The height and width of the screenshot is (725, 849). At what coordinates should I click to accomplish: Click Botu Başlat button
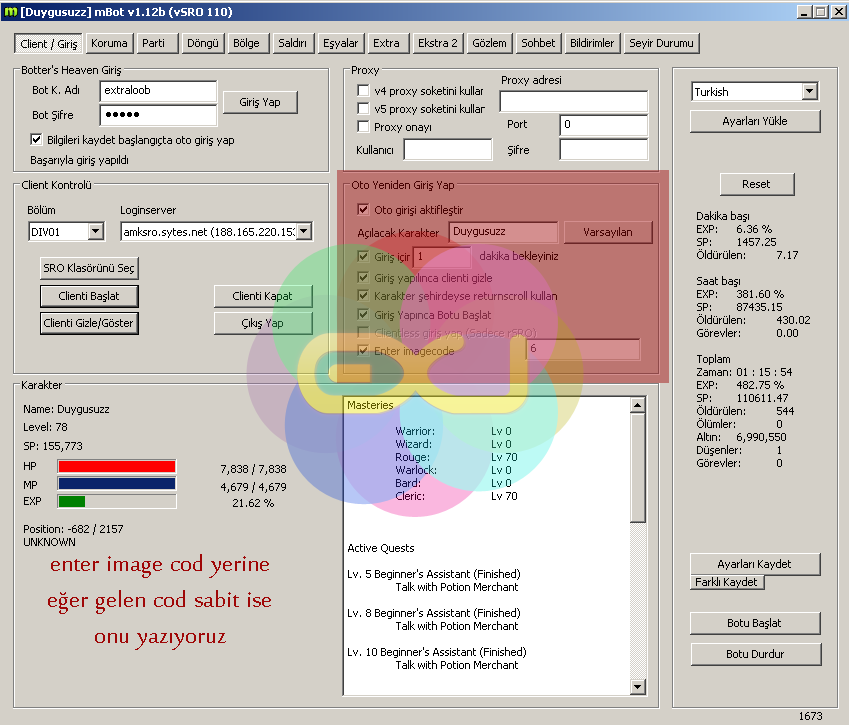tap(755, 623)
